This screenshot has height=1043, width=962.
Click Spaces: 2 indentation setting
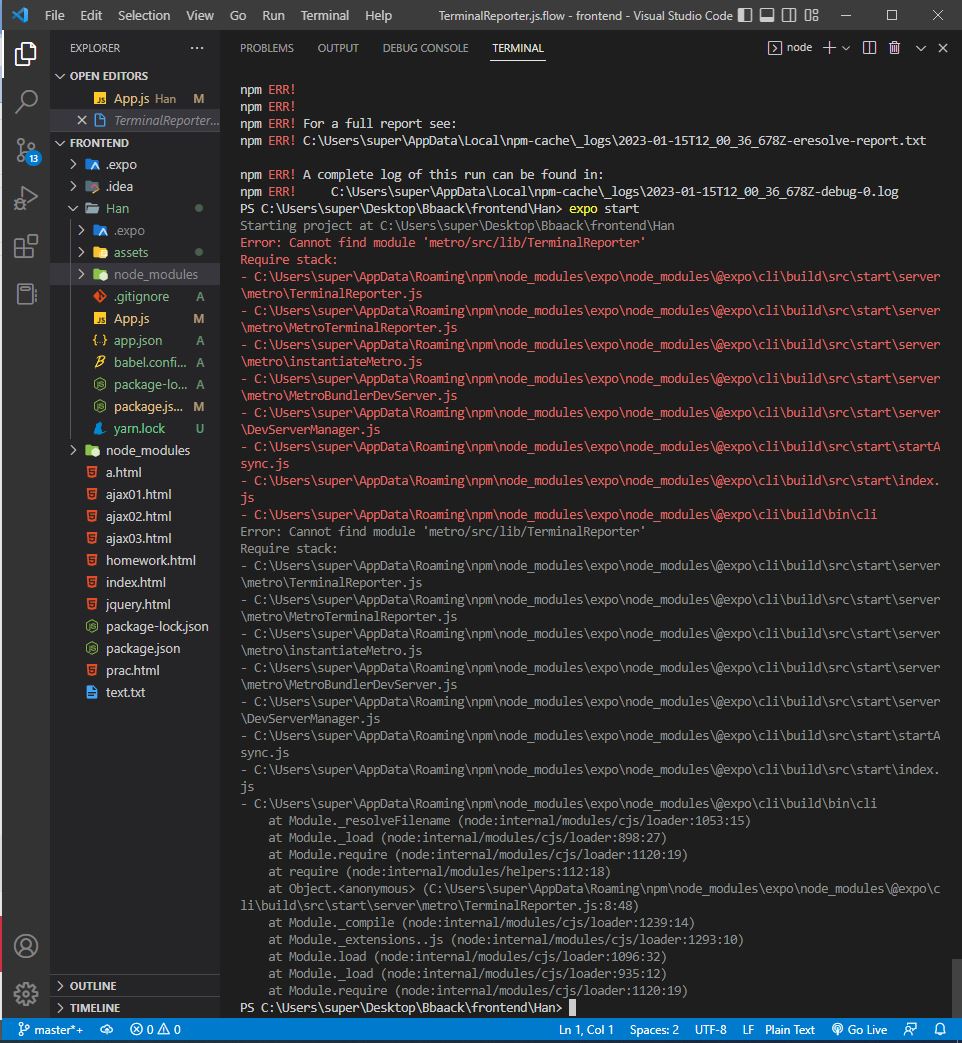pos(654,1030)
